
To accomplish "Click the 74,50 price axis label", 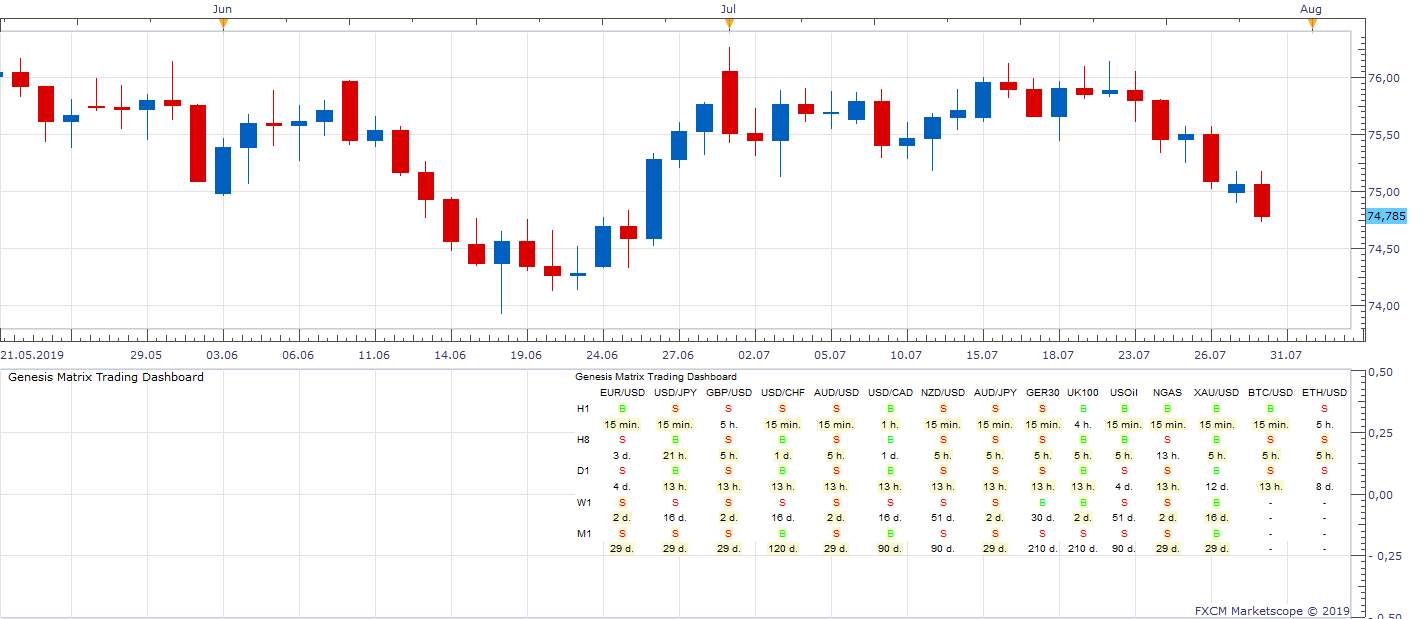I will tap(1382, 249).
